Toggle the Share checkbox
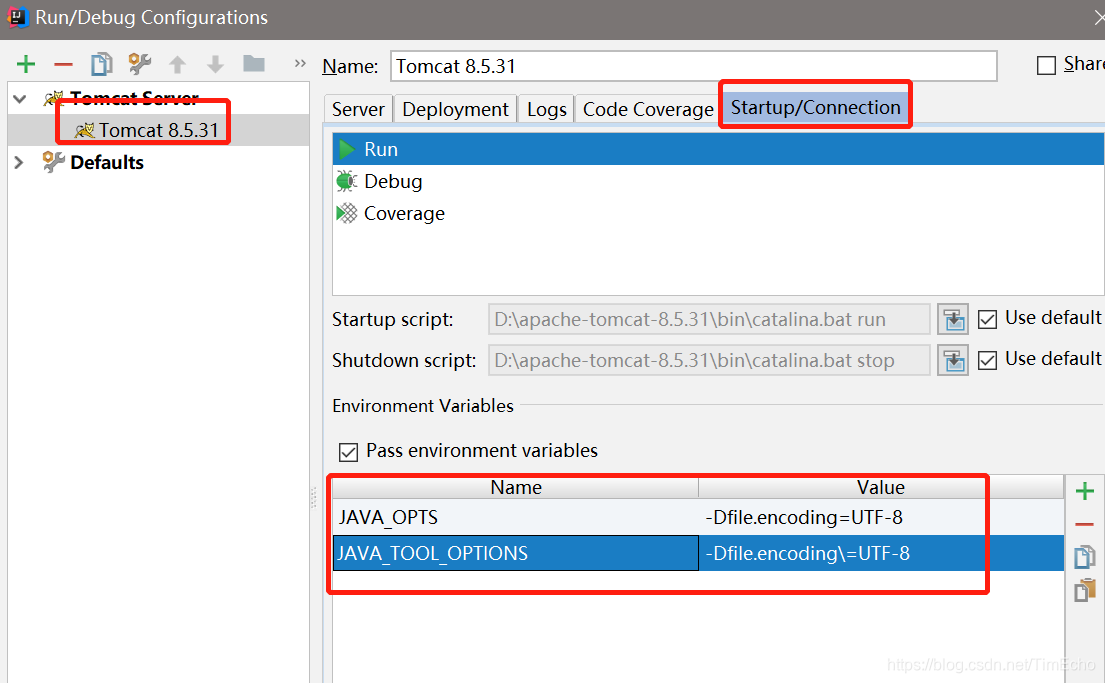 coord(1047,66)
